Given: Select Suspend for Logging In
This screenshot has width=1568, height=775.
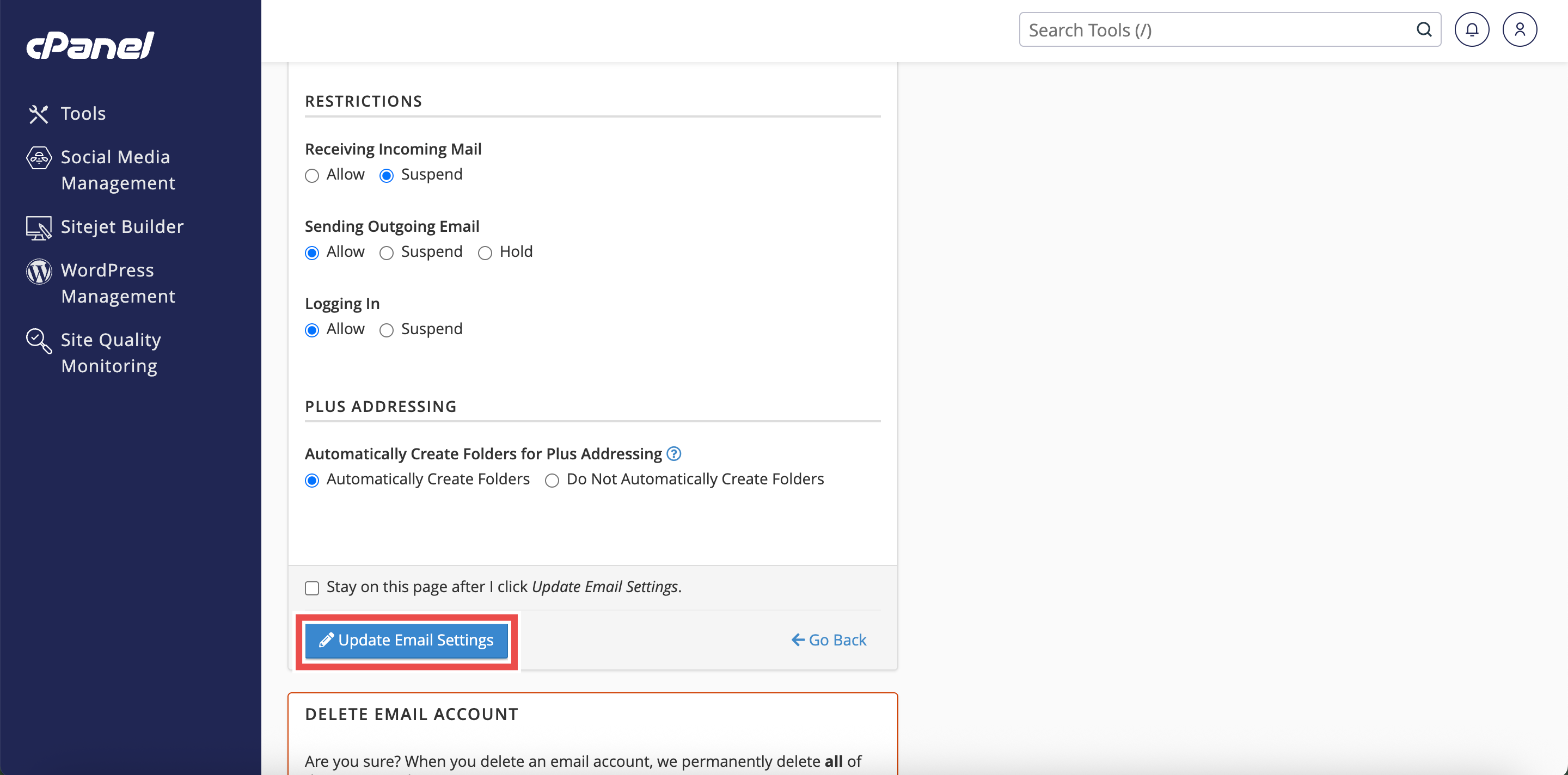Looking at the screenshot, I should (x=387, y=330).
